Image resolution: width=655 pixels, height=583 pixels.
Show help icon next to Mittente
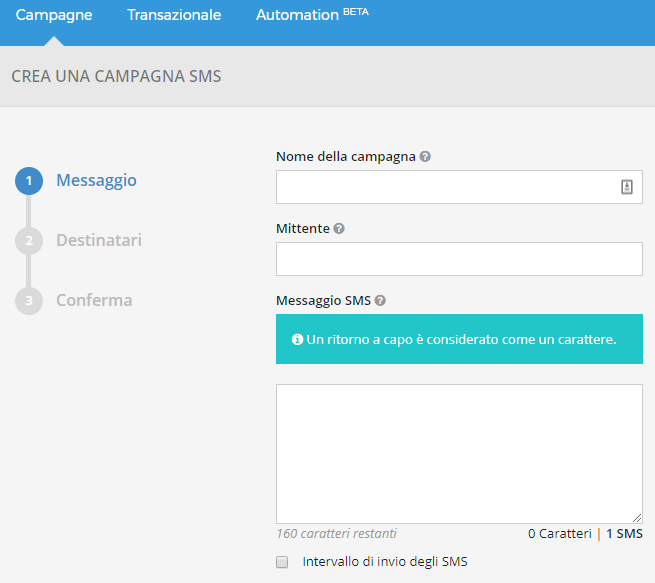pyautogui.click(x=339, y=229)
